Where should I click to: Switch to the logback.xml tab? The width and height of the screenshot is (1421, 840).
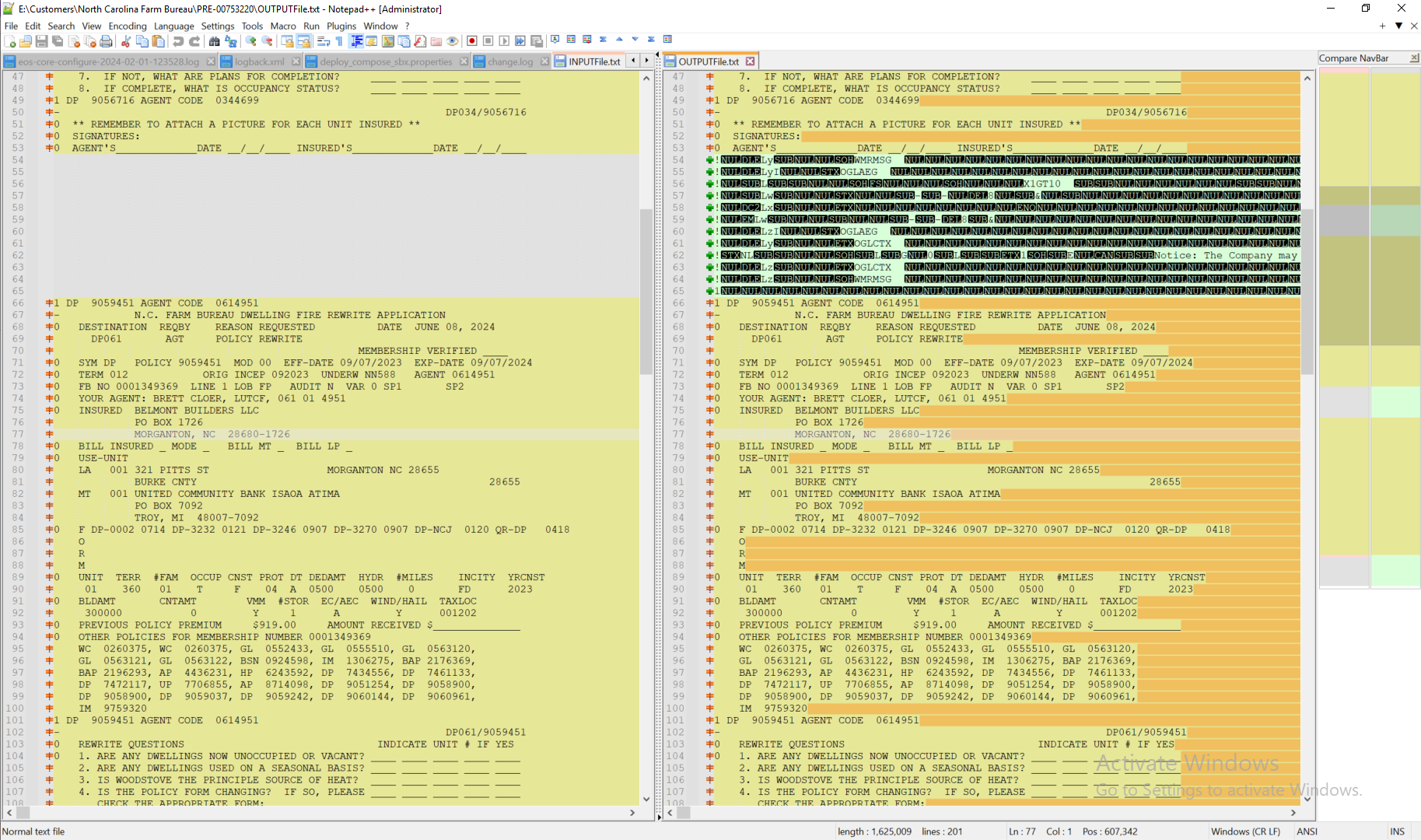(x=260, y=61)
